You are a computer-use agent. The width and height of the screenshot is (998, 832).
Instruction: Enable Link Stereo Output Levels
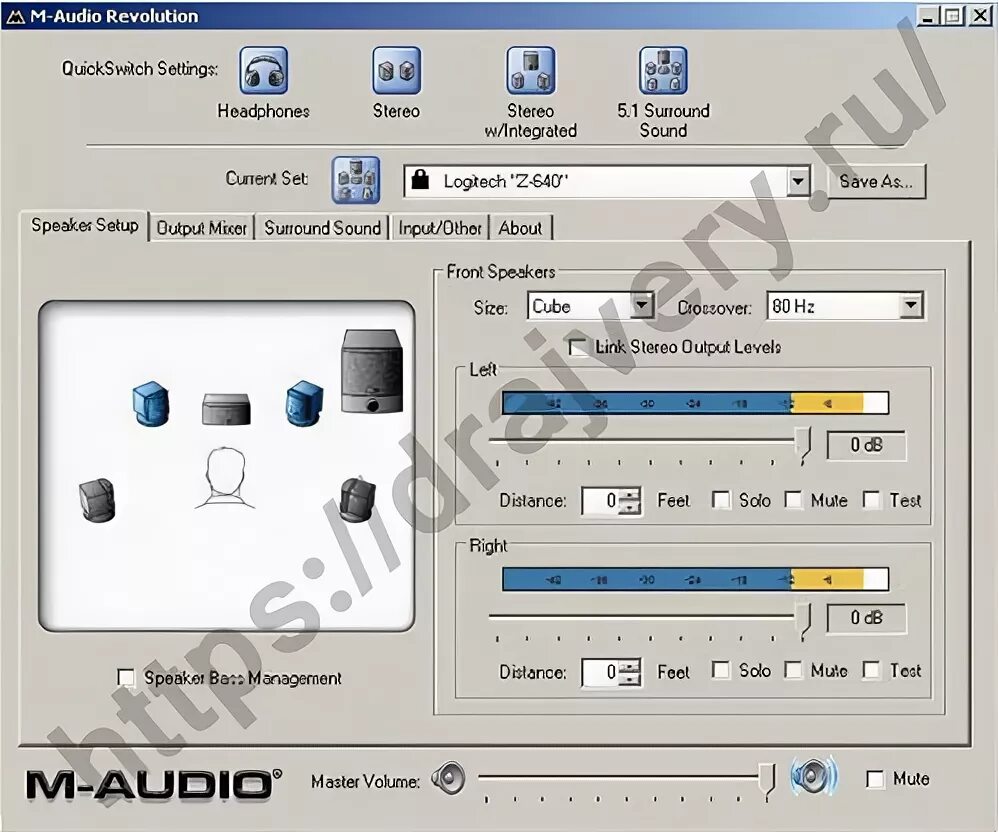pyautogui.click(x=578, y=346)
